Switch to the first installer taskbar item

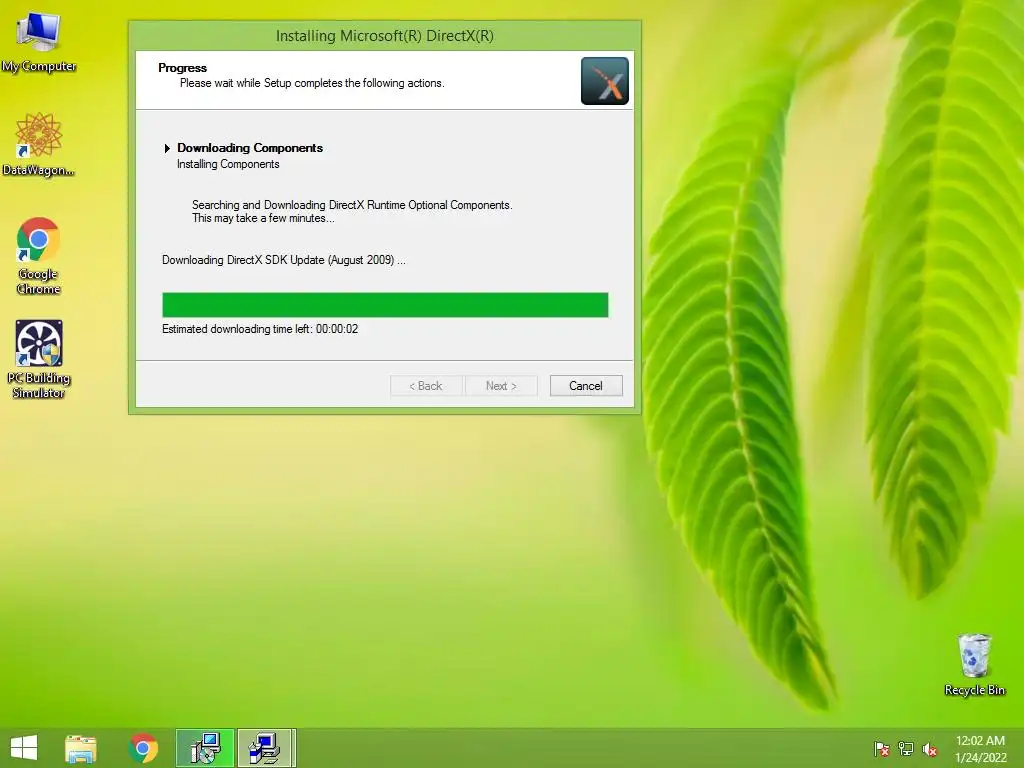pyautogui.click(x=205, y=748)
